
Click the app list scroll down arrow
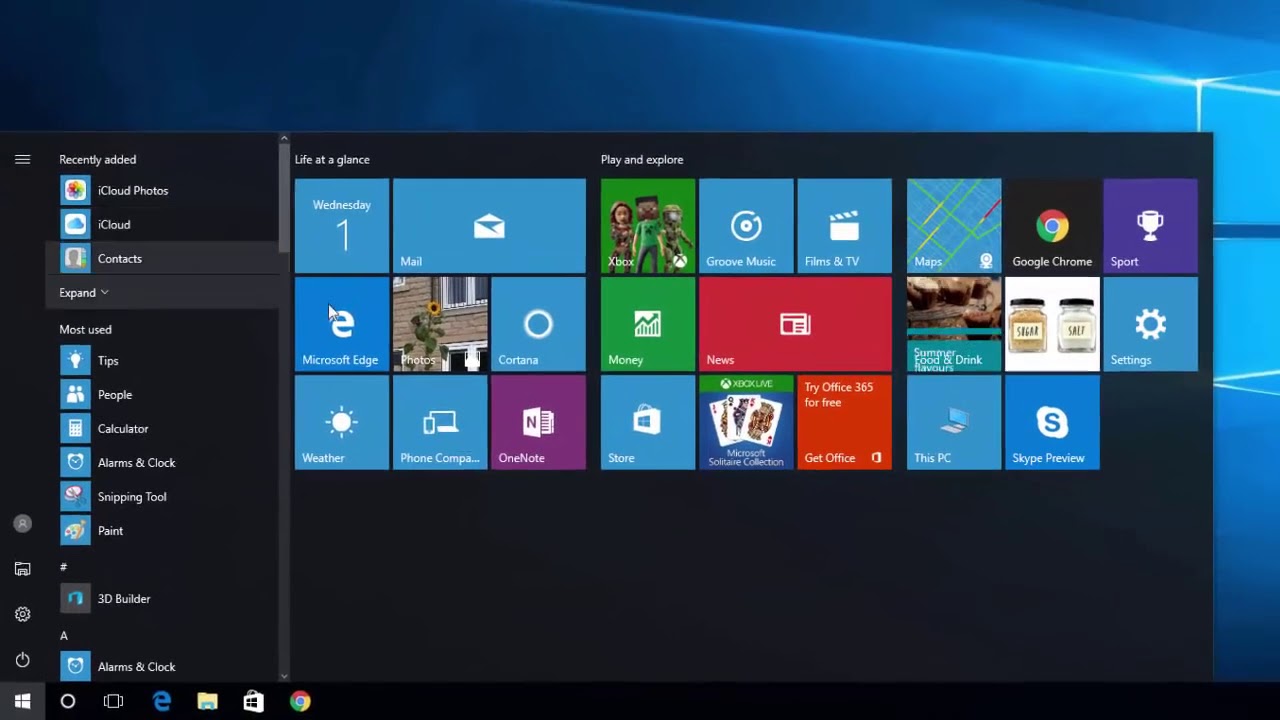(284, 677)
